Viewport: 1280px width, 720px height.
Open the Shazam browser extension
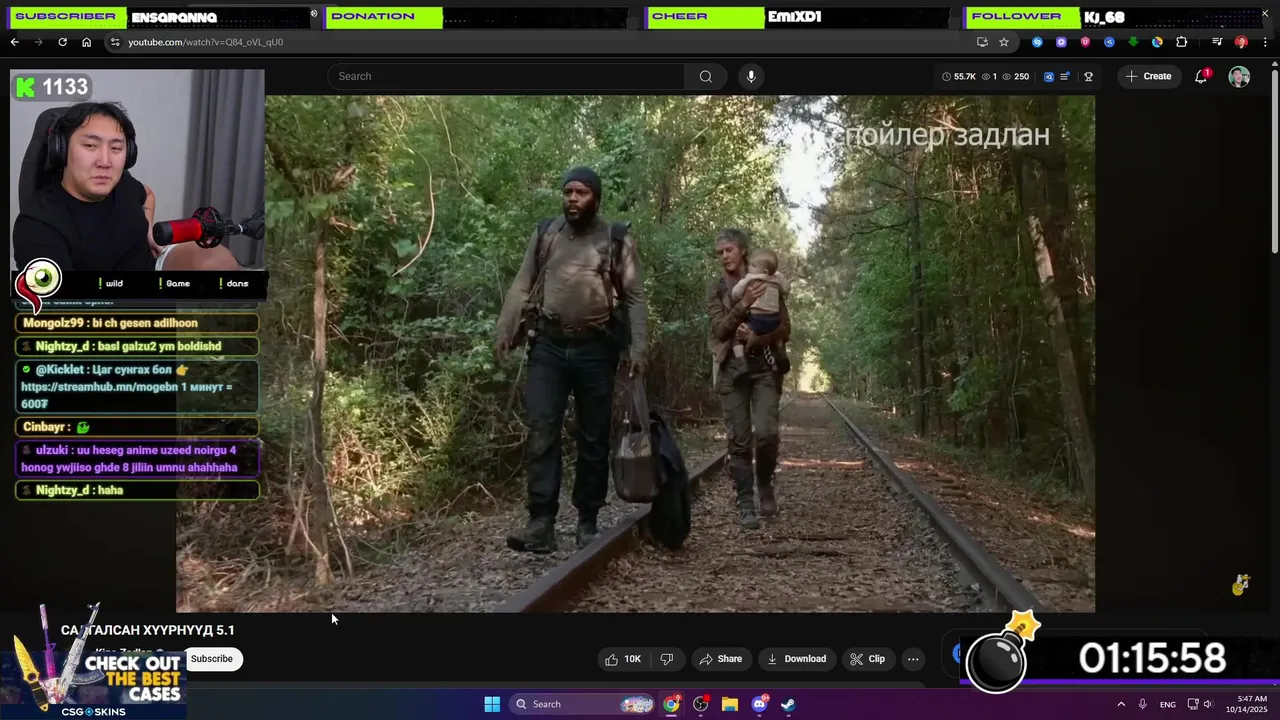coord(1037,42)
